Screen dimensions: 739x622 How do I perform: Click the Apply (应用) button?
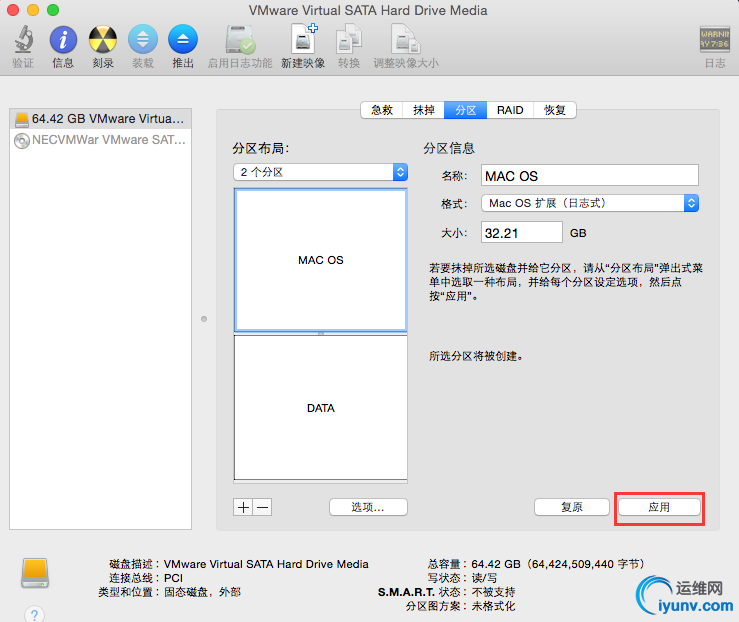click(659, 507)
